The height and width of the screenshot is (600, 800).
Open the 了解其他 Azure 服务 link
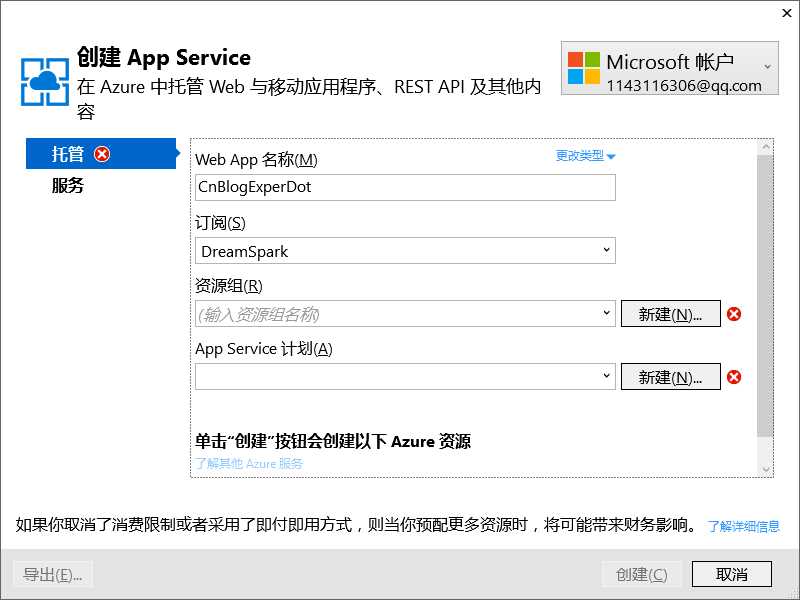[249, 464]
